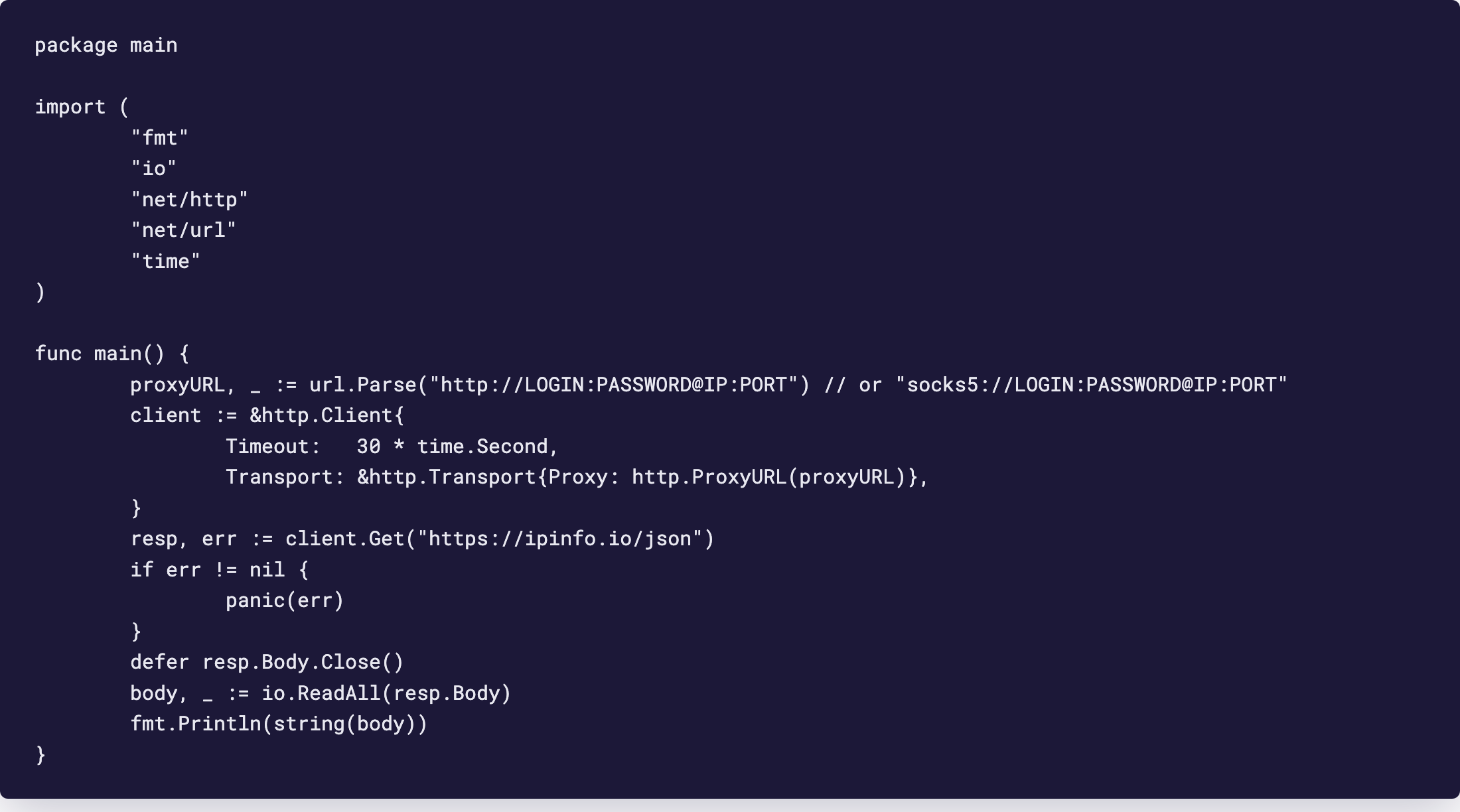Click the fmt.Println statement
Image resolution: width=1460 pixels, height=812 pixels.
pos(279,724)
